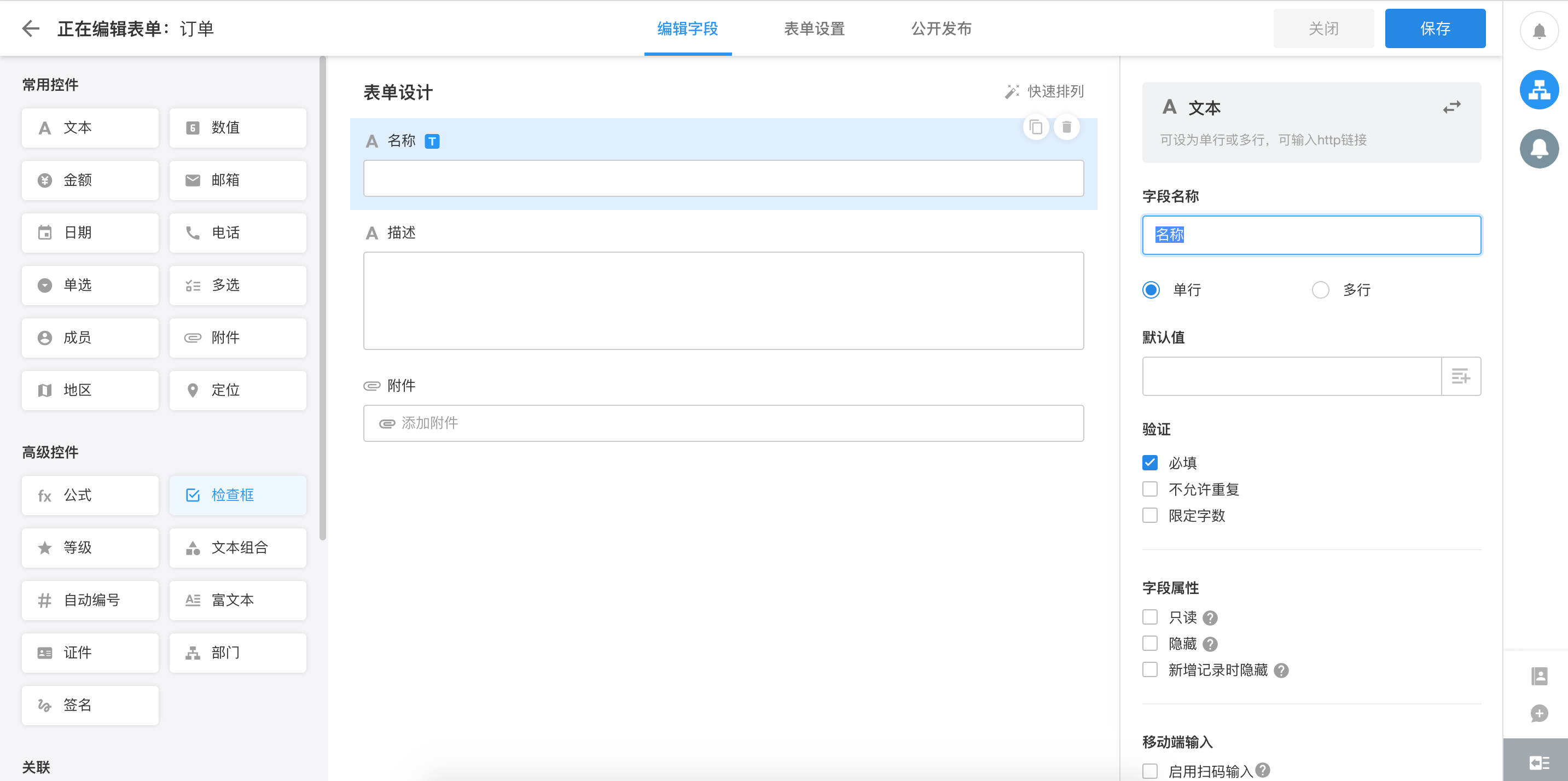Add an 自动编号 auto-number control
The width and height of the screenshot is (1568, 781).
[x=90, y=600]
